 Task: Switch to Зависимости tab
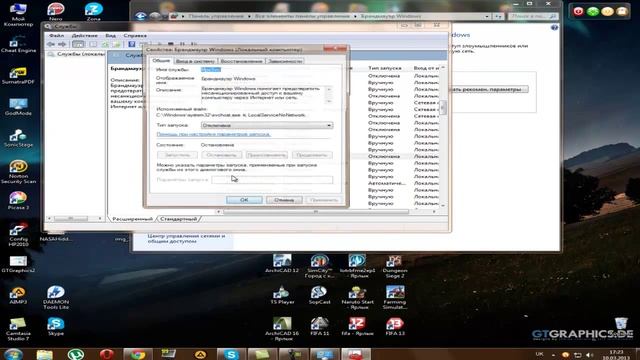(285, 61)
